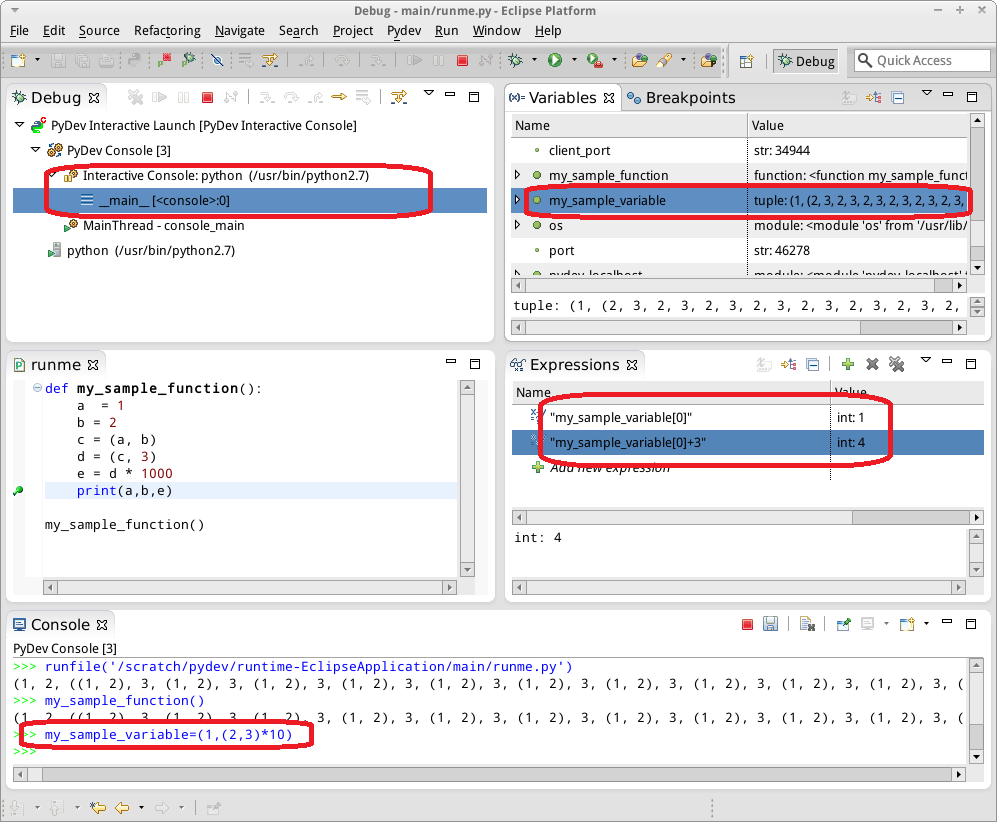Click the Clear Console icon
The image size is (997, 822).
(x=807, y=624)
